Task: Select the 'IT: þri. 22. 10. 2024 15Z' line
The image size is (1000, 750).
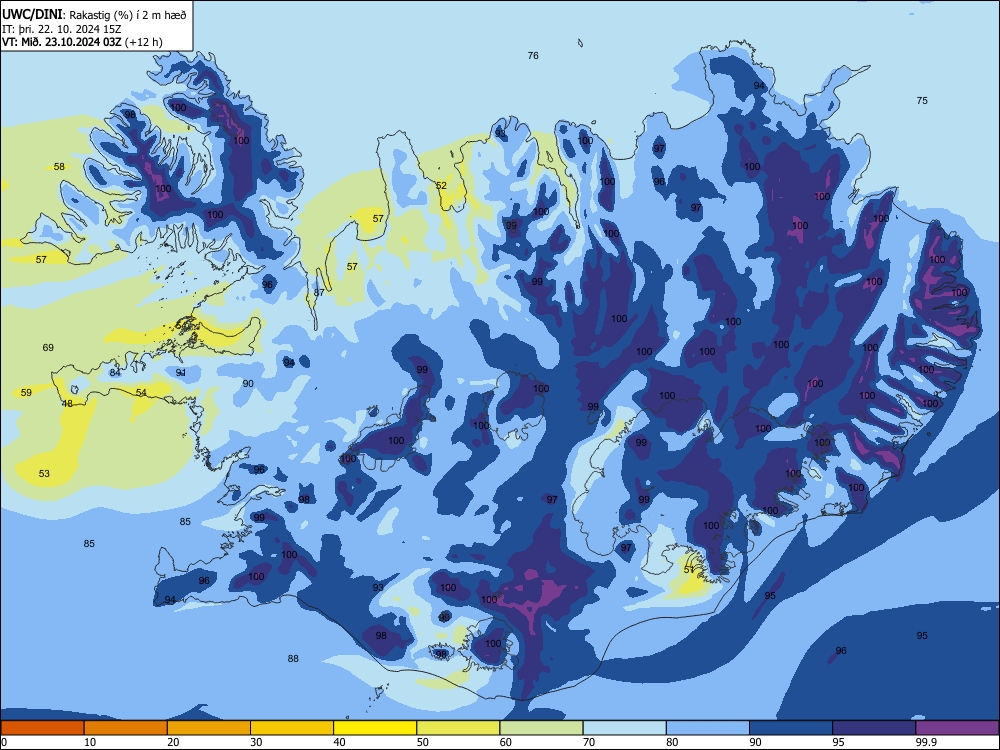Action: point(62,29)
